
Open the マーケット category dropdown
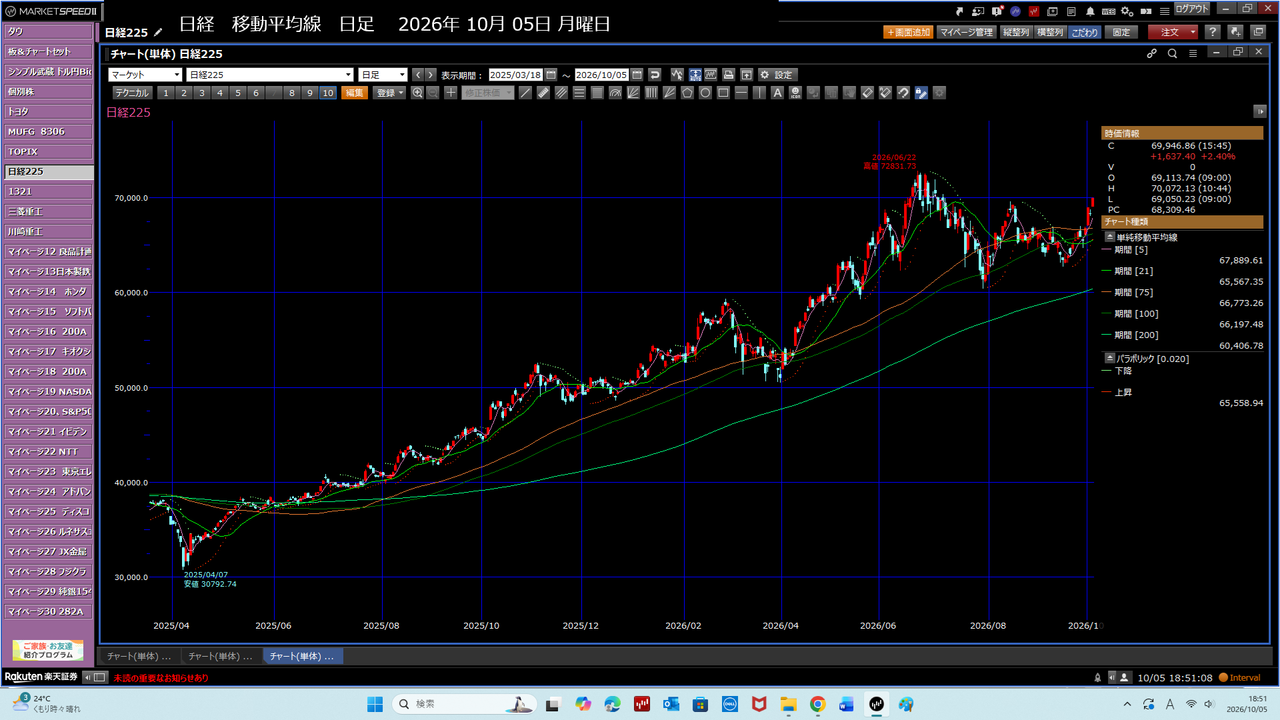pos(145,75)
